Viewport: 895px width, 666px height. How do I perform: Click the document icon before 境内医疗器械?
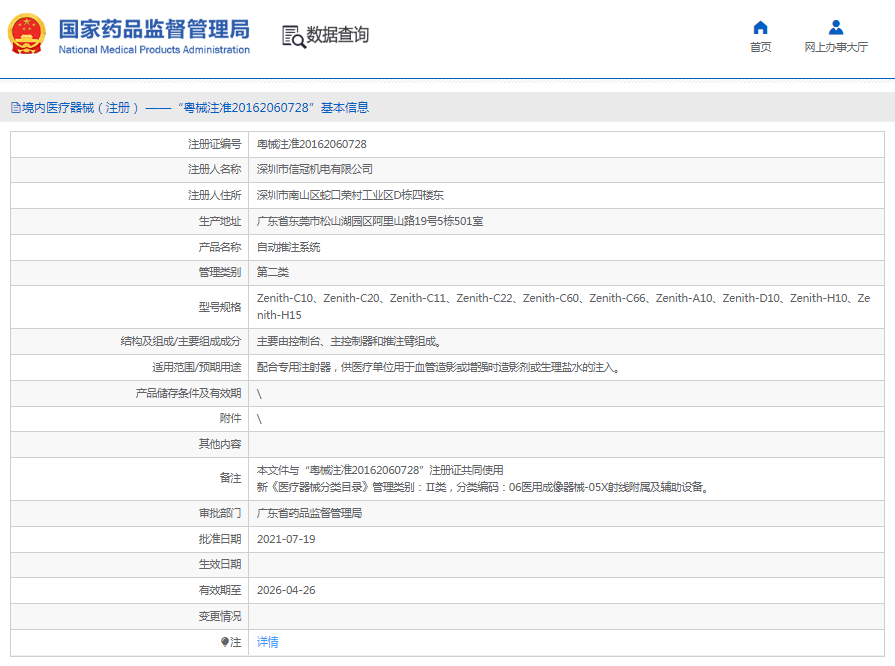coord(16,108)
